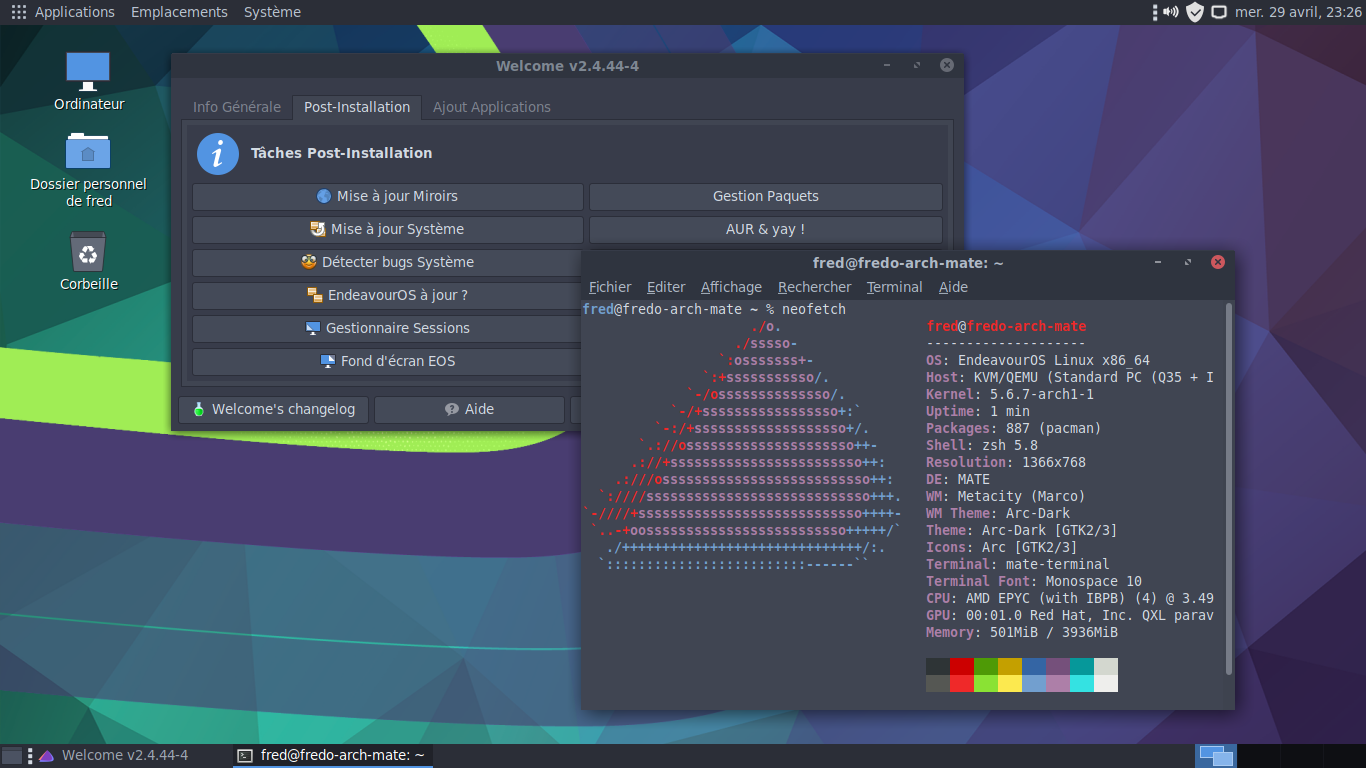The image size is (1366, 768).
Task: Open the Emplacements menu in top panel
Action: click(x=179, y=12)
